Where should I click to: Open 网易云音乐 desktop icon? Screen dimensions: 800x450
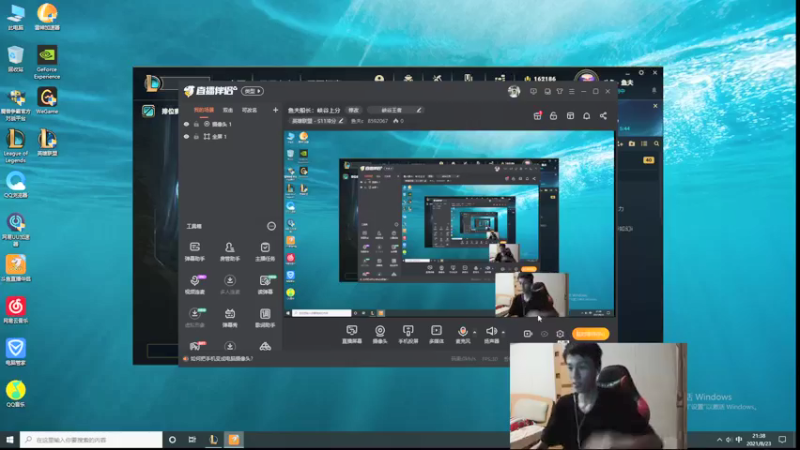[16, 310]
